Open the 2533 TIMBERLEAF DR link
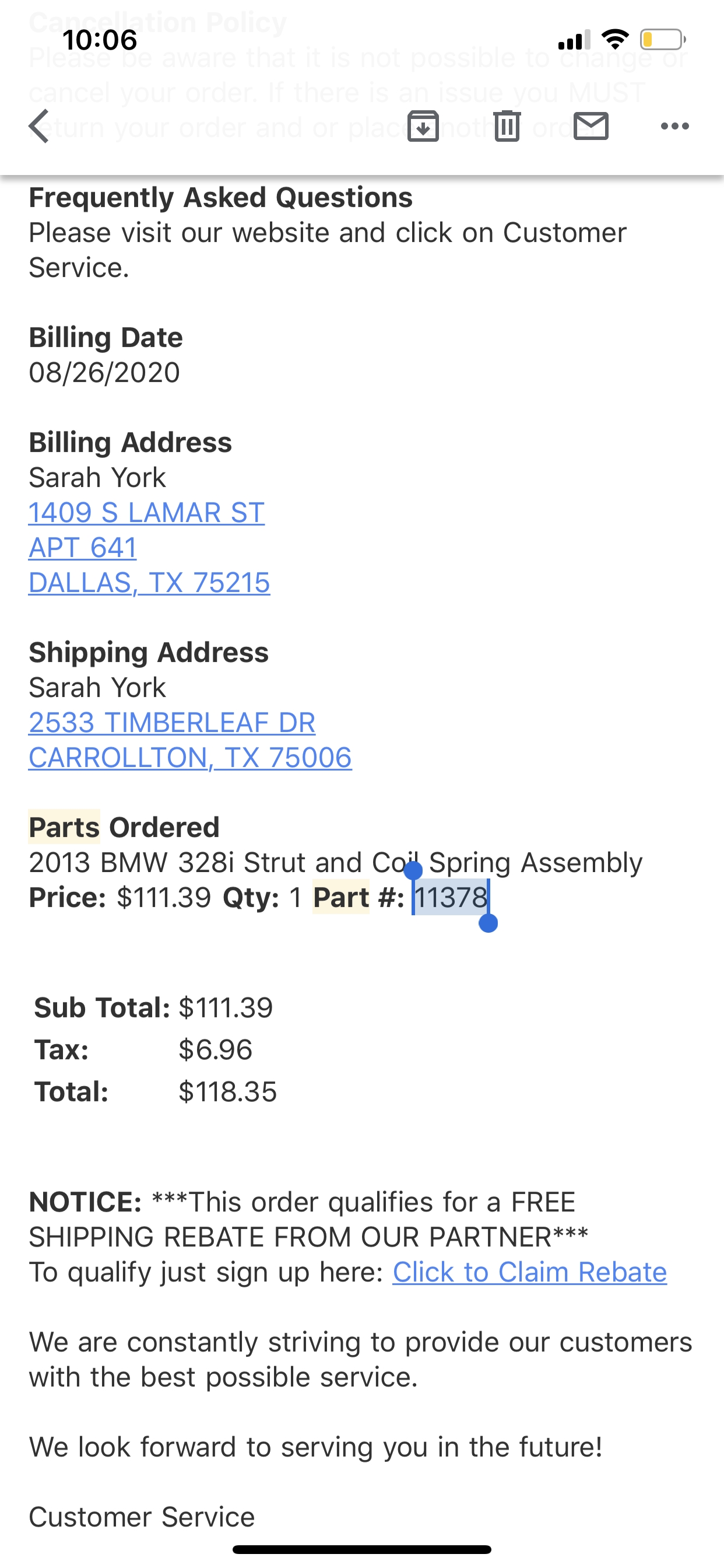 pos(171,723)
